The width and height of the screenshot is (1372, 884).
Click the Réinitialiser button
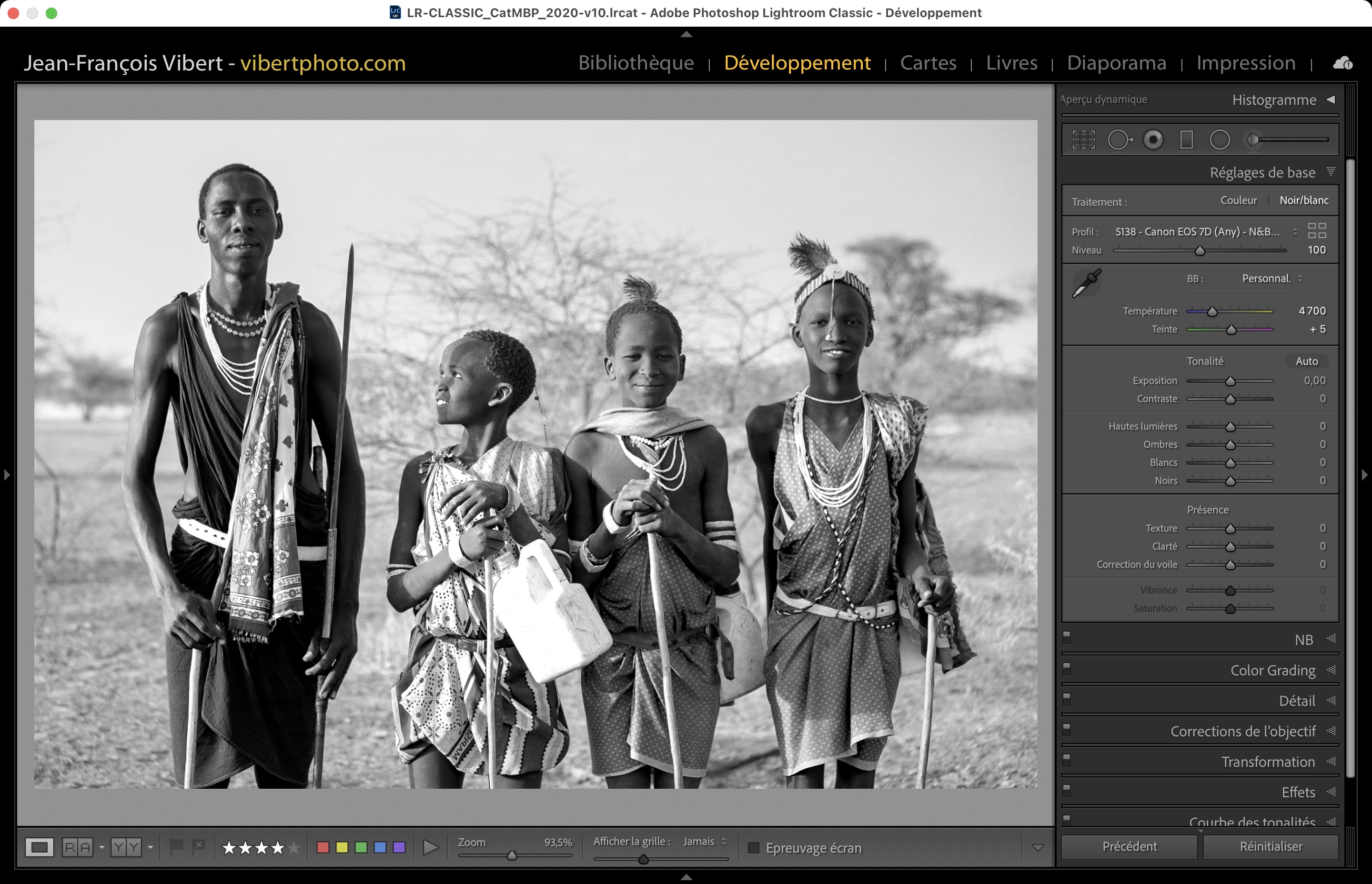pyautogui.click(x=1271, y=847)
